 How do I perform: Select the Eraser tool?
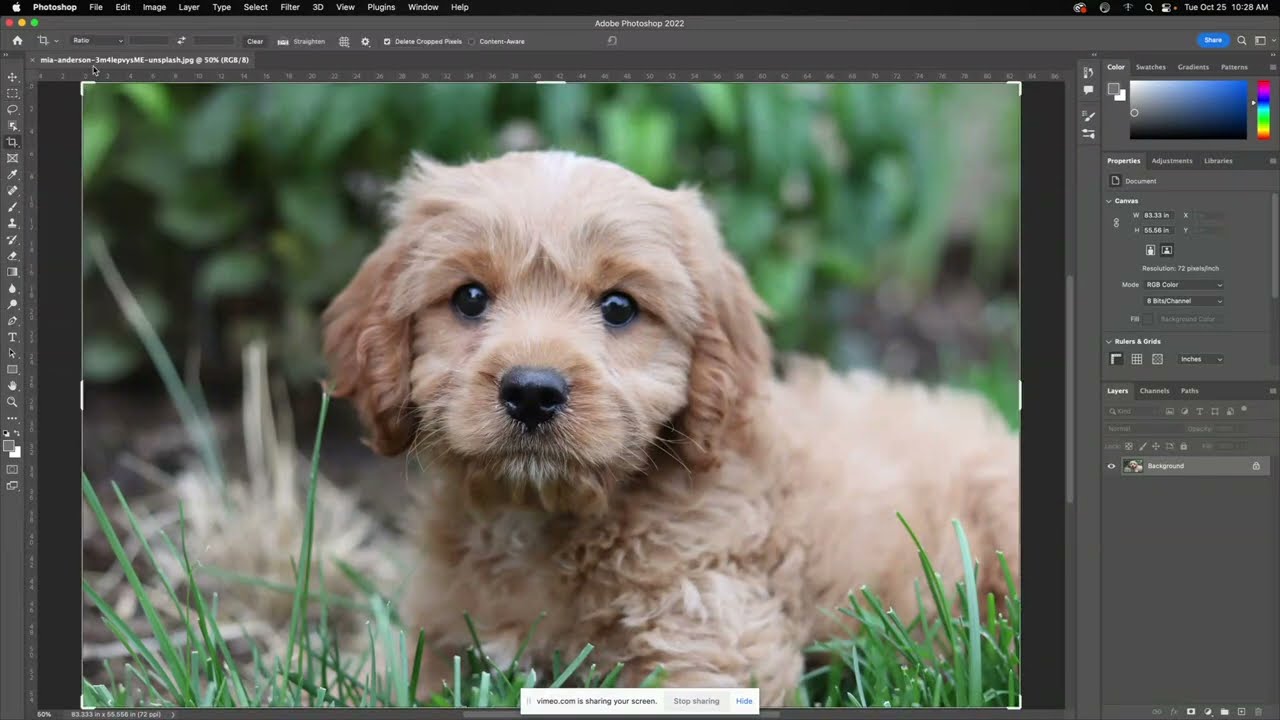pos(13,256)
